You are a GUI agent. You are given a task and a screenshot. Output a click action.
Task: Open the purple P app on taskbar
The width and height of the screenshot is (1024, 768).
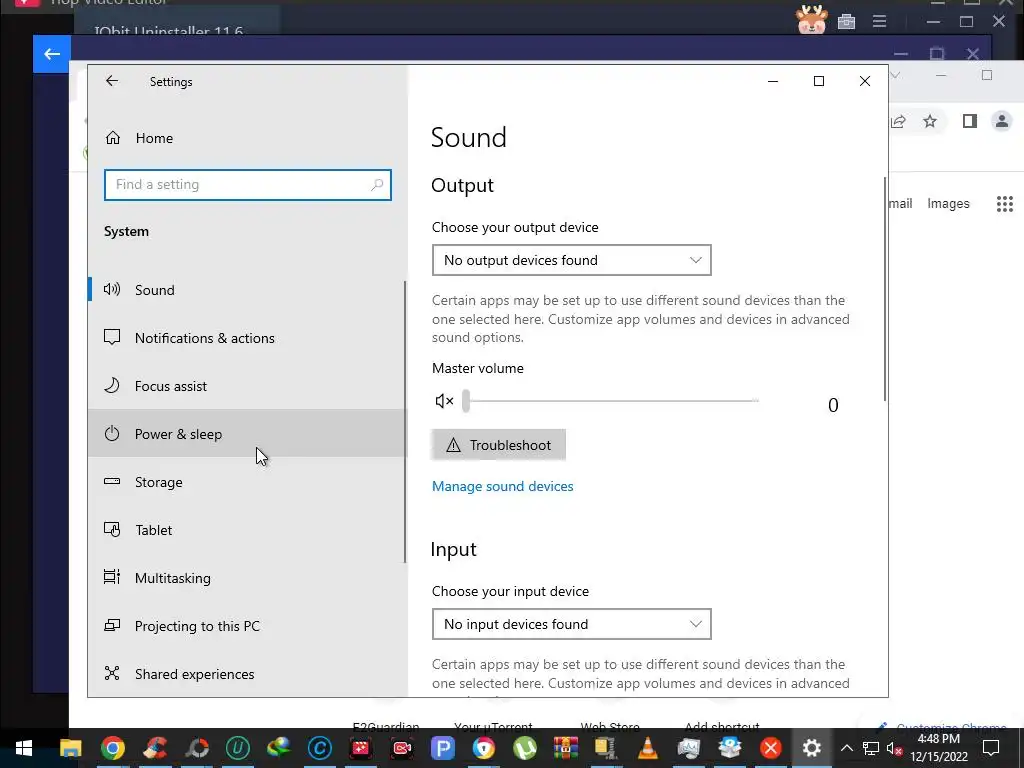click(443, 748)
